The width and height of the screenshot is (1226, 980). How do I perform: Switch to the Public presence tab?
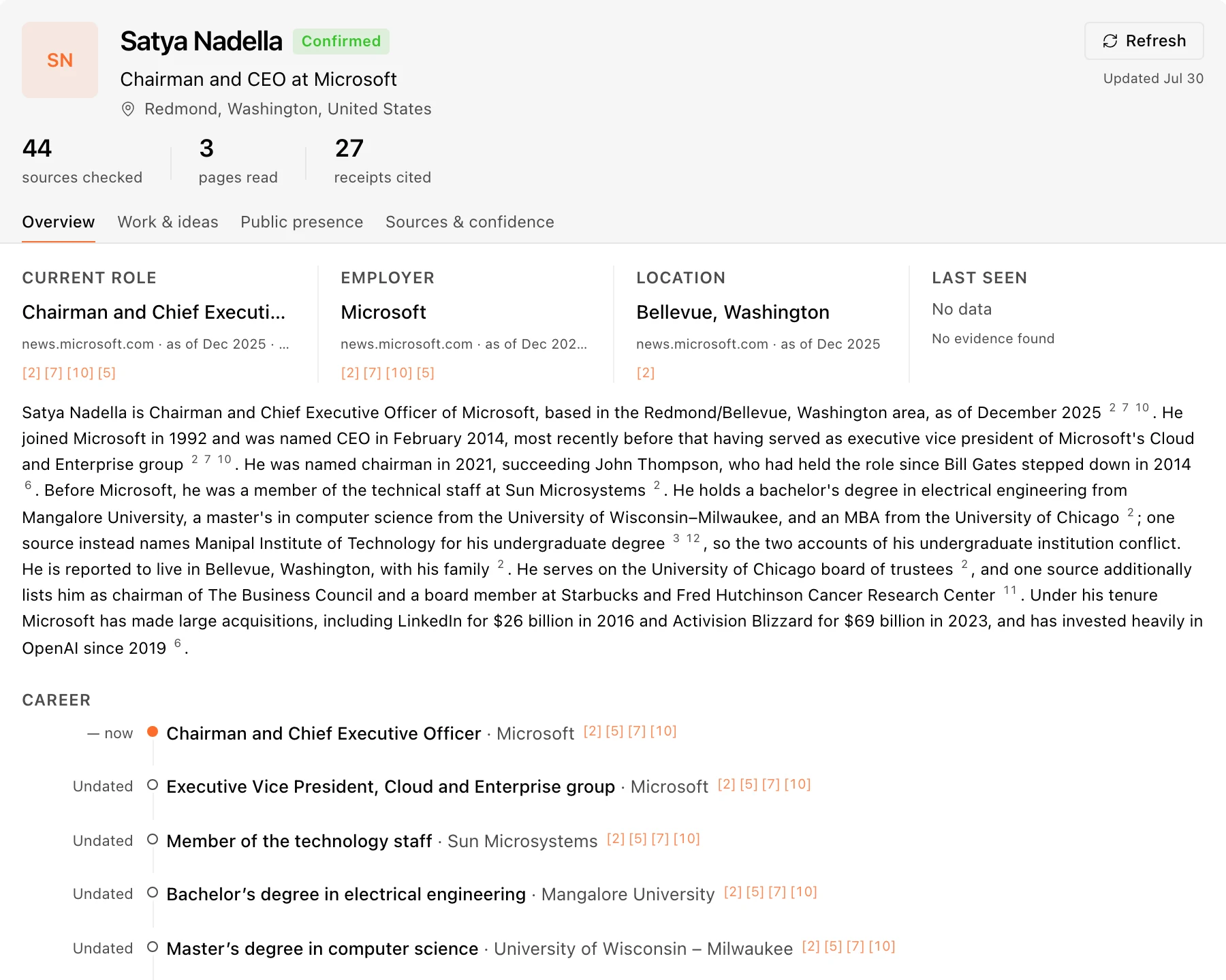click(302, 222)
